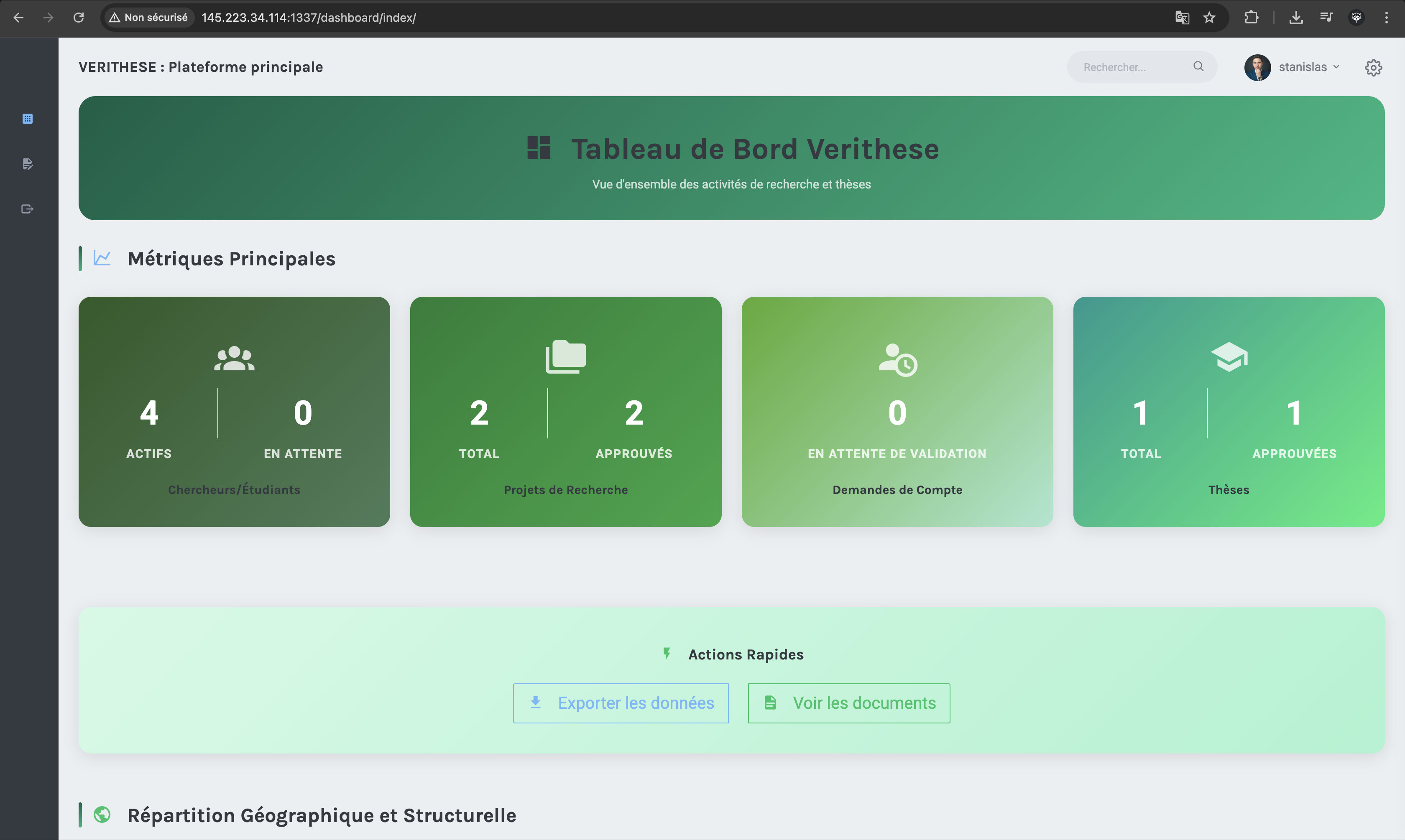This screenshot has width=1405, height=840.
Task: Click the globe icon beside Répartition Géographique
Action: point(102,815)
